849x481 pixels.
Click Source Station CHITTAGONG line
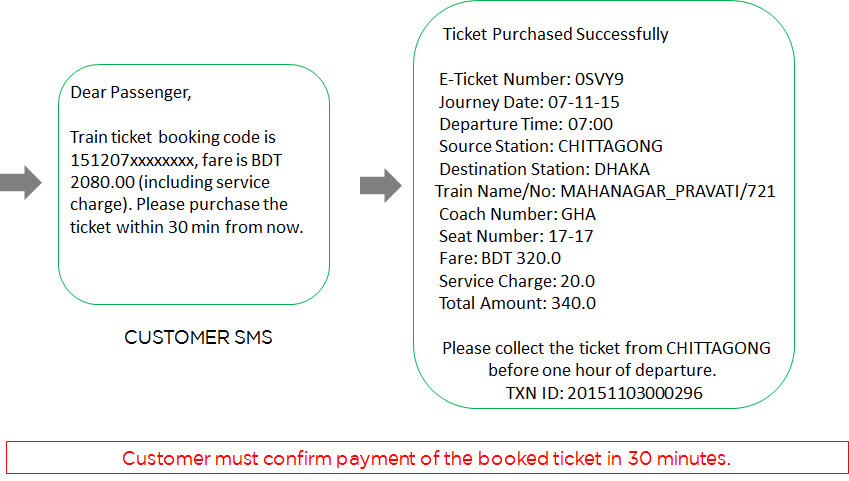tap(551, 146)
